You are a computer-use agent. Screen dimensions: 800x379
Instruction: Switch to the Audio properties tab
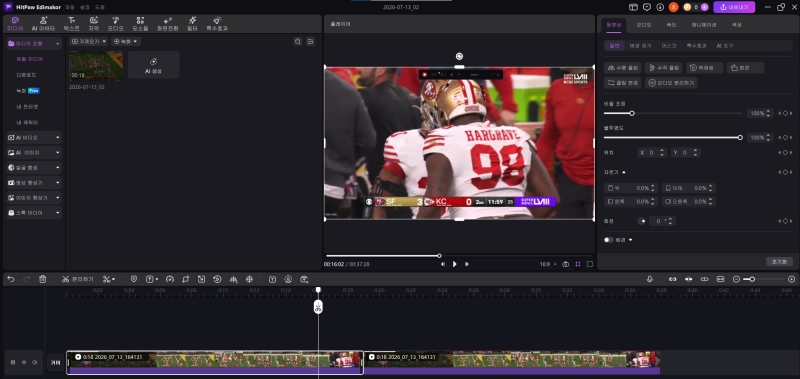click(643, 24)
